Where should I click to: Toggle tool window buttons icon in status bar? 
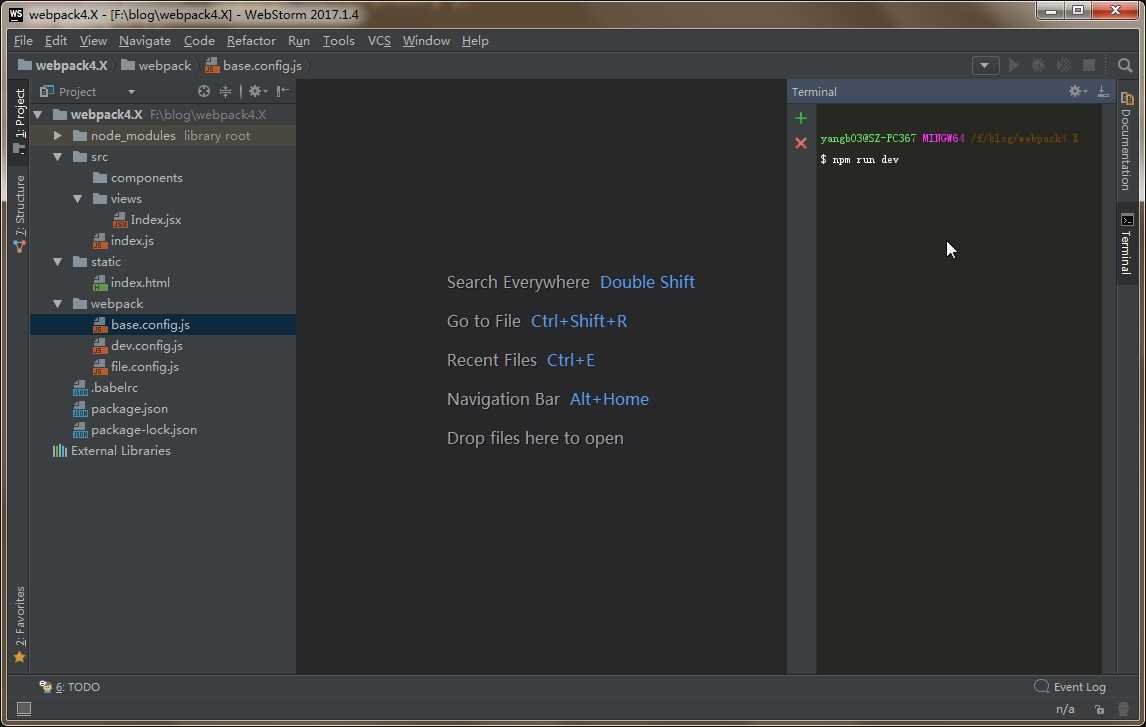(24, 709)
